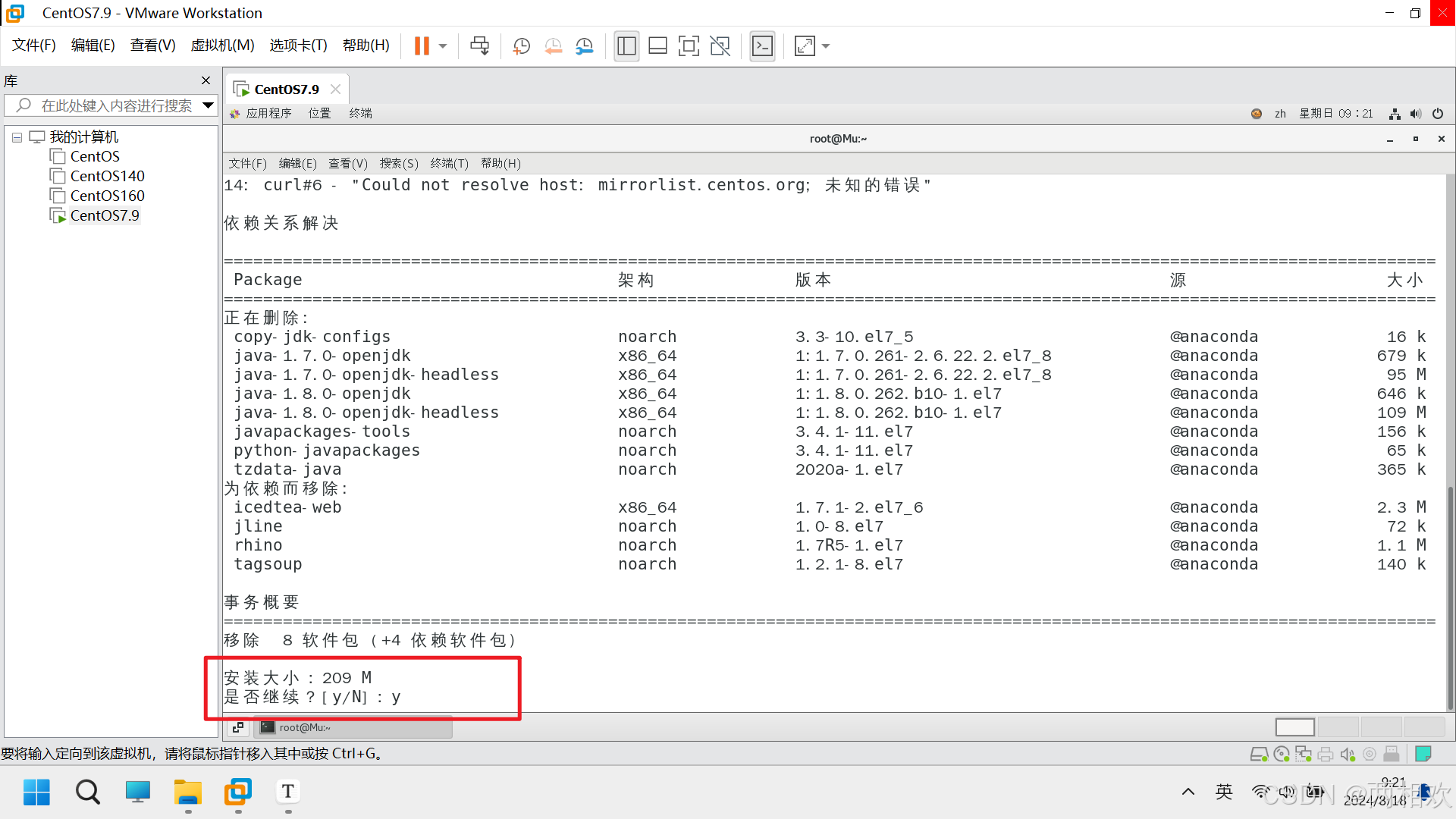Click the library search input field

click(x=116, y=105)
